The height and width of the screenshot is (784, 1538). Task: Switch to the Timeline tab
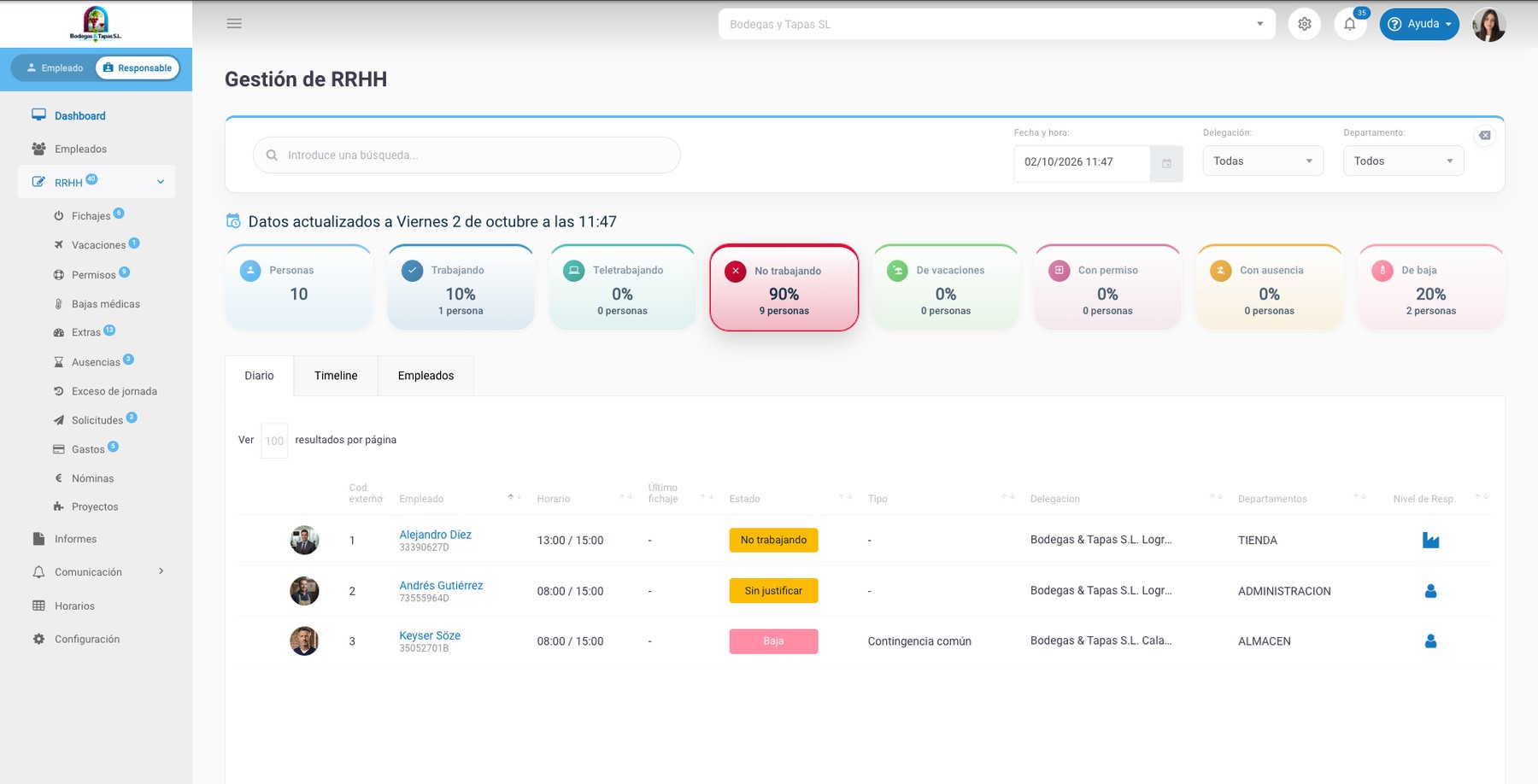[336, 376]
